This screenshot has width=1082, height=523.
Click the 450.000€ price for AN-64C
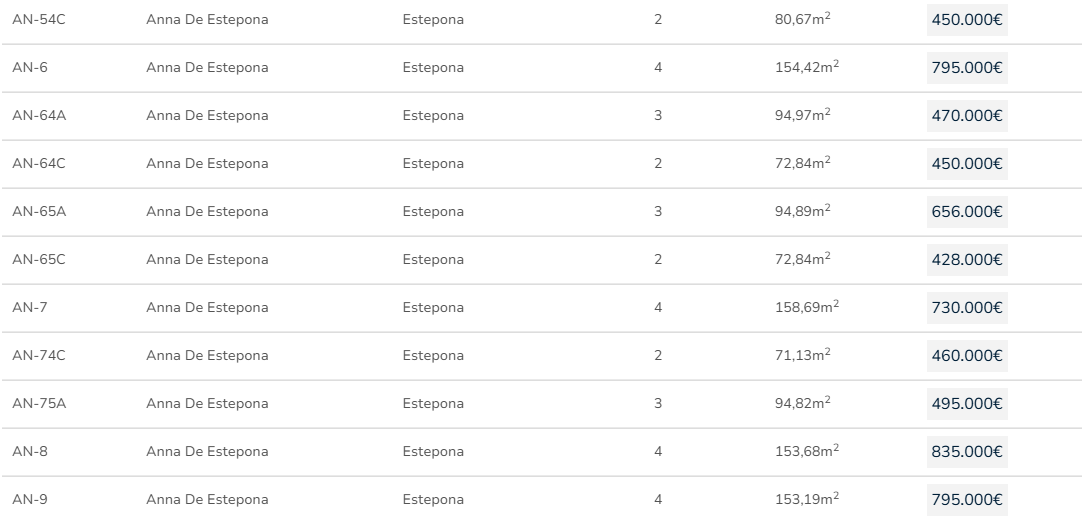click(x=966, y=164)
